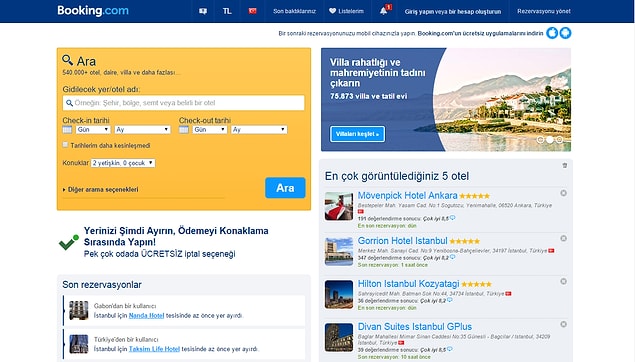Open the Konuklar guests dropdown
This screenshot has width=635, height=362.
coord(123,163)
